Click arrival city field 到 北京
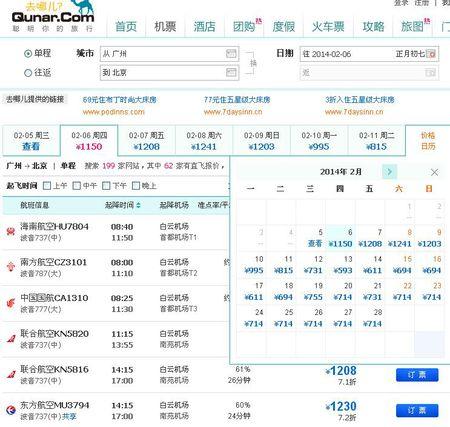The height and width of the screenshot is (427, 450). (x=169, y=73)
